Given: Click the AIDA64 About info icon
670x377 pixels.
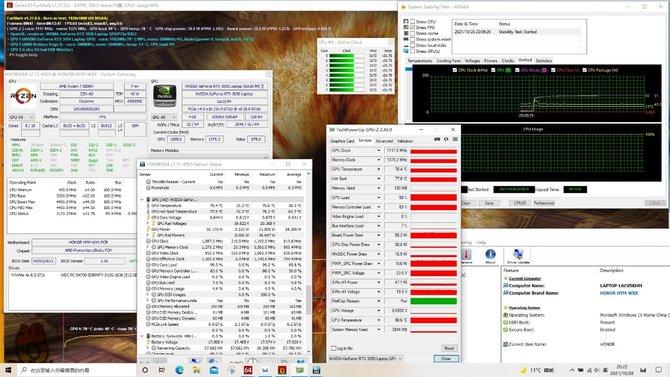Looking at the screenshot, I should click(x=490, y=255).
